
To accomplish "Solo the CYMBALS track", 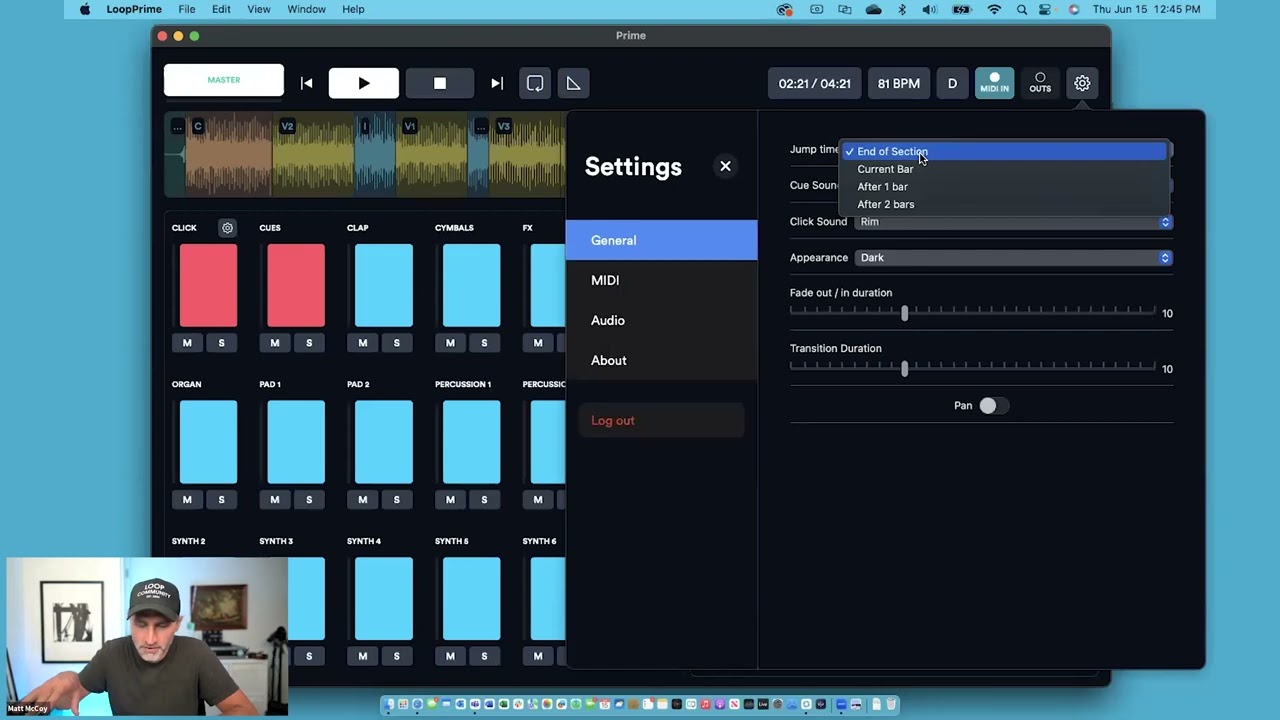I will point(484,343).
